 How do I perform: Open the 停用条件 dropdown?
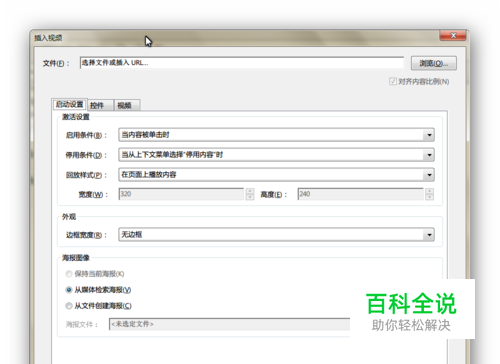276,155
